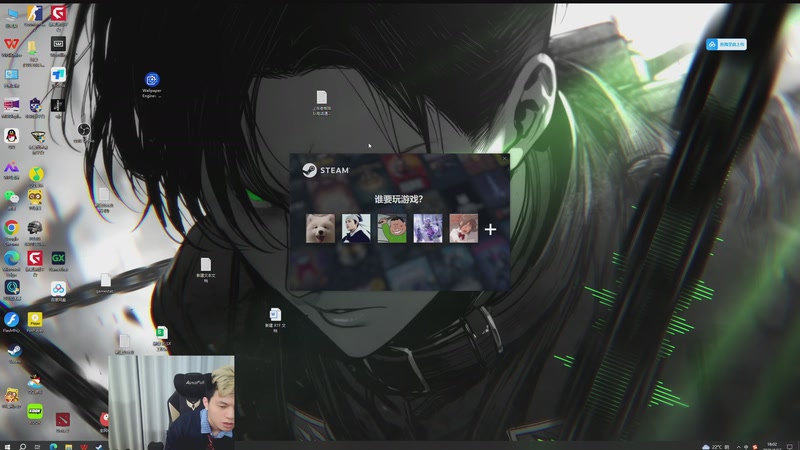The height and width of the screenshot is (450, 800).
Task: Choose the brown-haired anime girl avatar account
Action: 463,228
